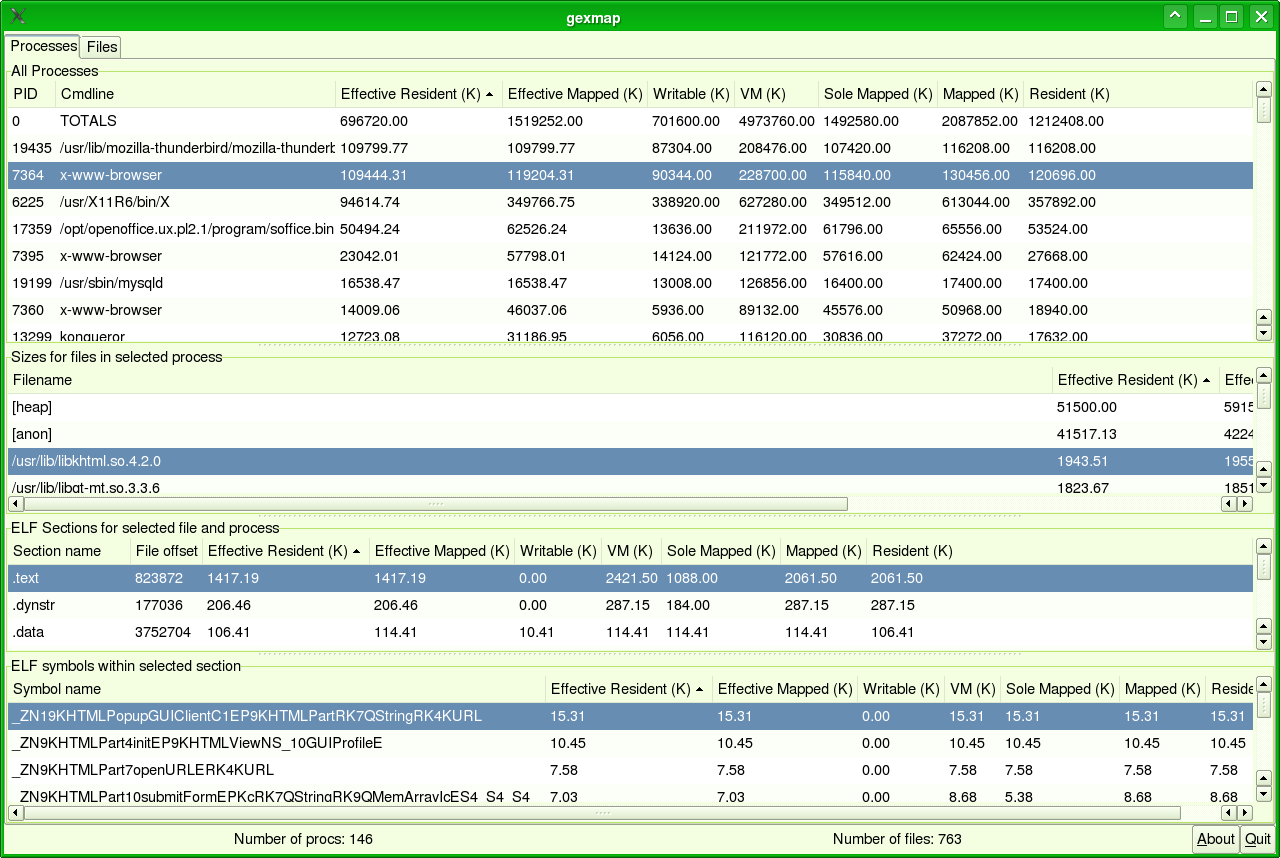Select the Processes tab
The width and height of the screenshot is (1280, 858).
[43, 46]
